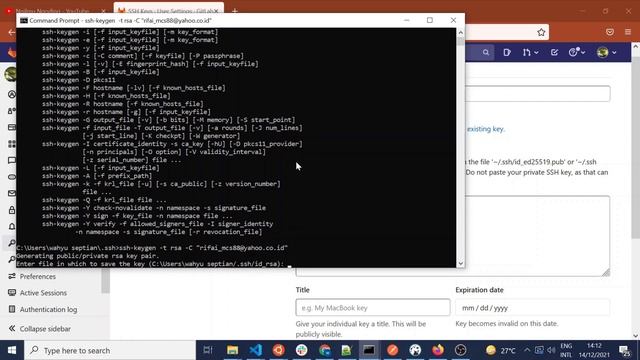Switch to the YouTube browser tab

click(55, 11)
